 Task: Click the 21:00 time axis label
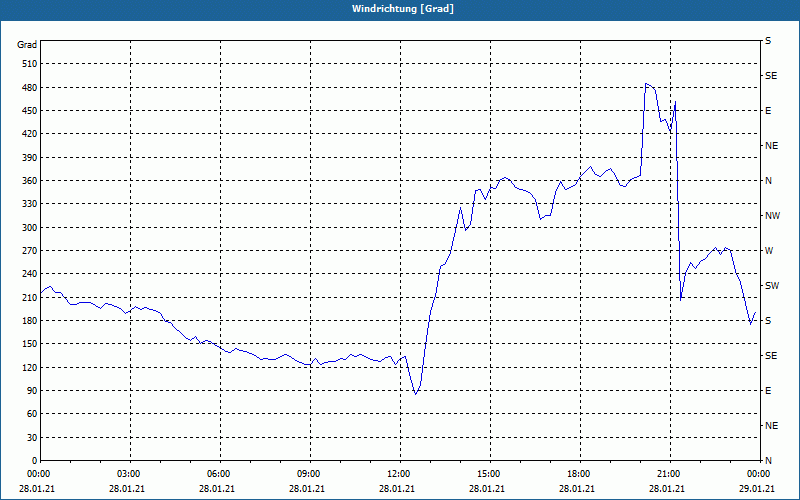pos(667,474)
